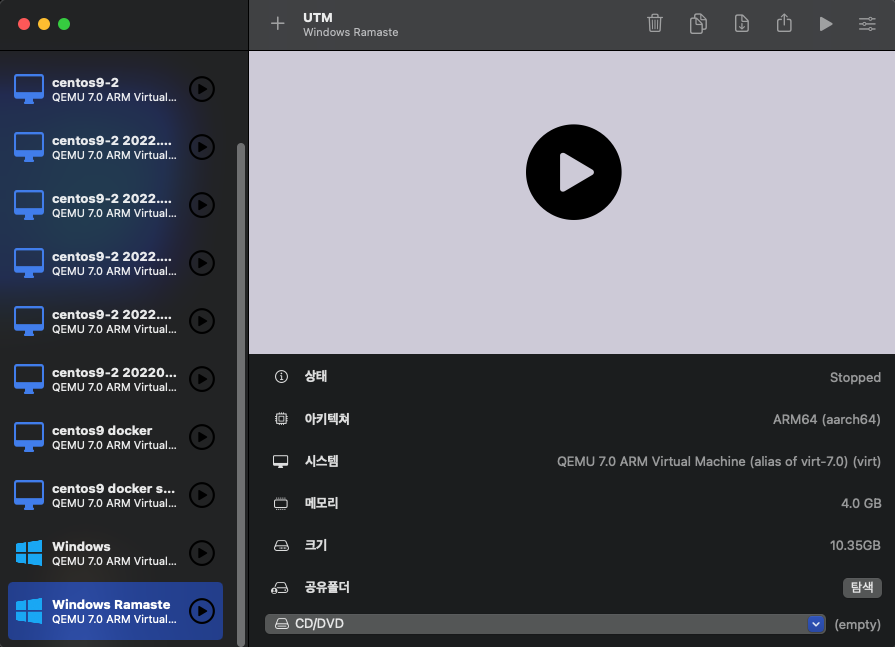
Task: Click the large play button in the preview
Action: pos(574,172)
